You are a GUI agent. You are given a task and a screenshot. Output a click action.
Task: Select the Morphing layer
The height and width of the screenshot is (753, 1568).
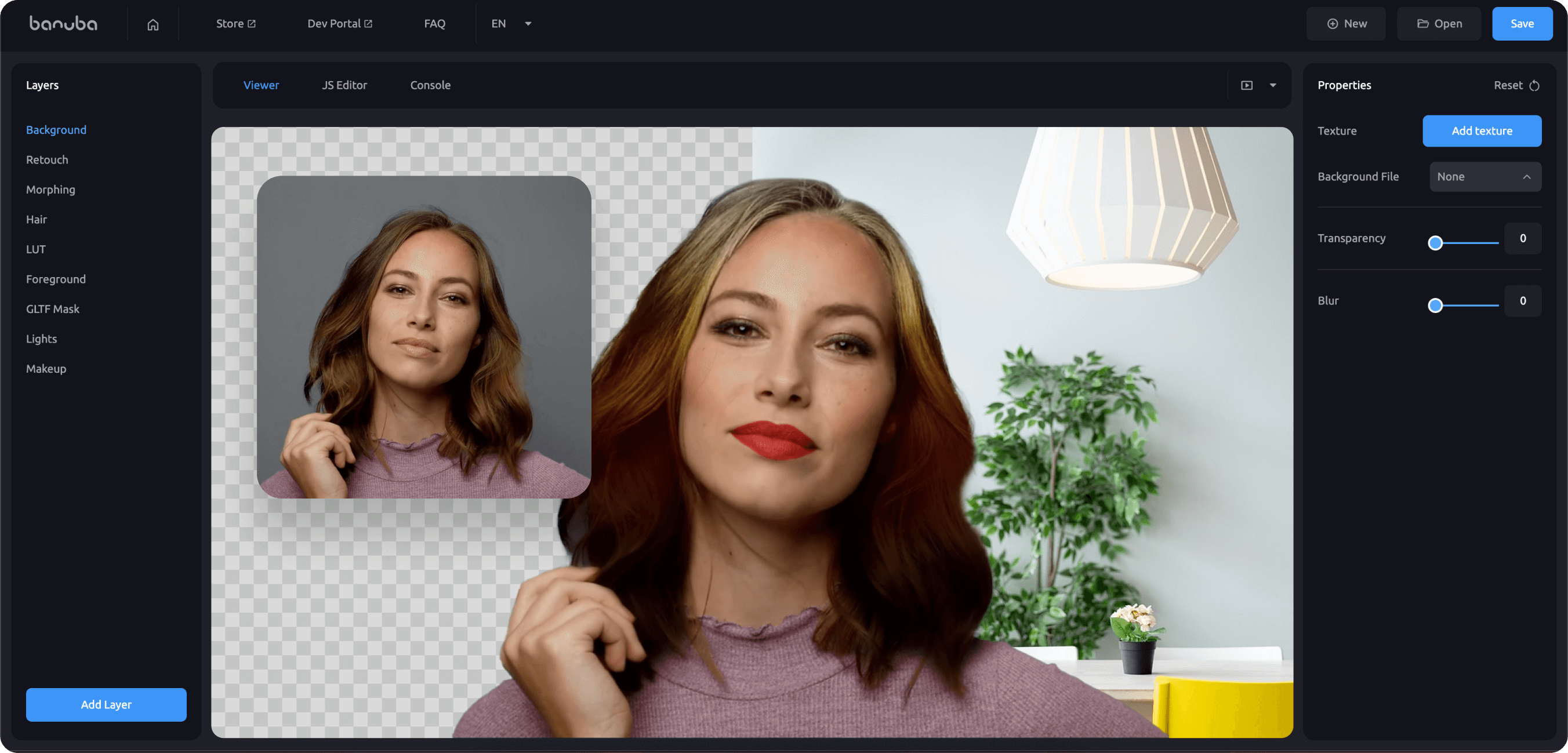click(x=50, y=189)
